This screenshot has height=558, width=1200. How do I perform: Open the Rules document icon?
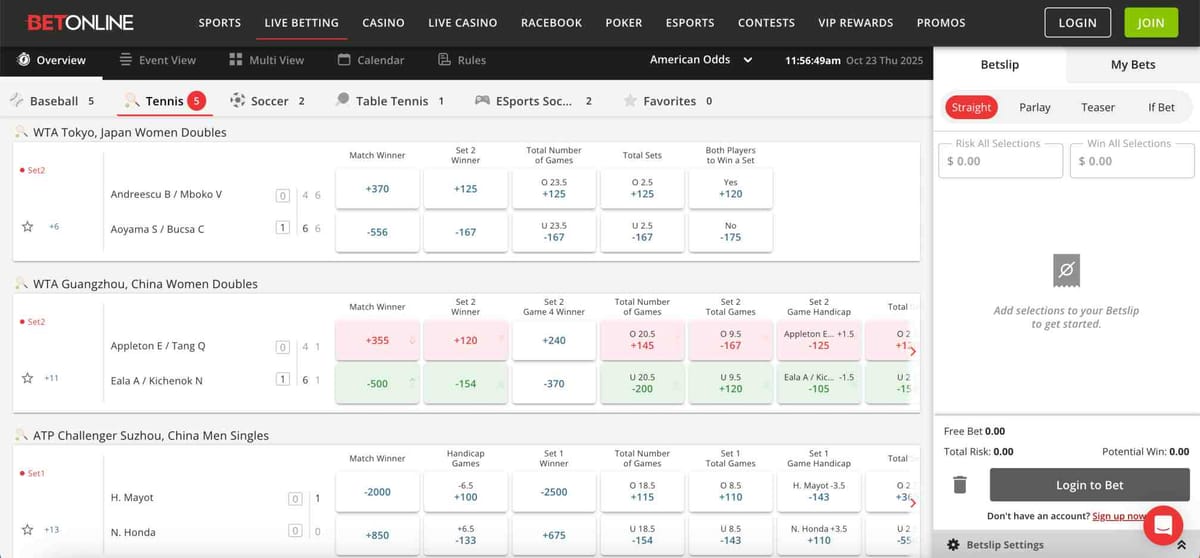click(445, 60)
